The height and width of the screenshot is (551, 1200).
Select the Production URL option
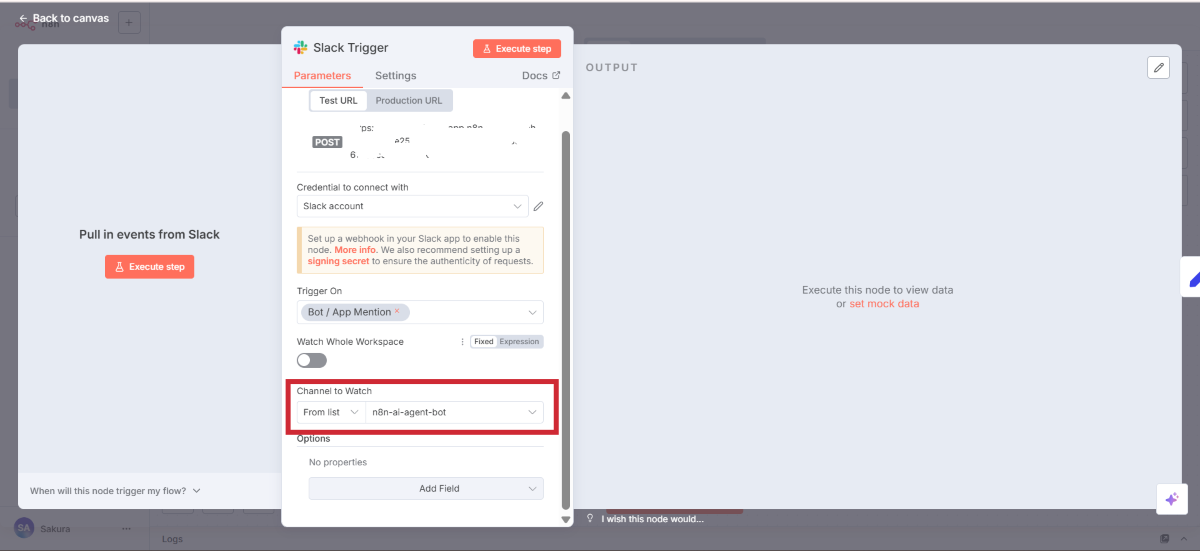point(409,101)
